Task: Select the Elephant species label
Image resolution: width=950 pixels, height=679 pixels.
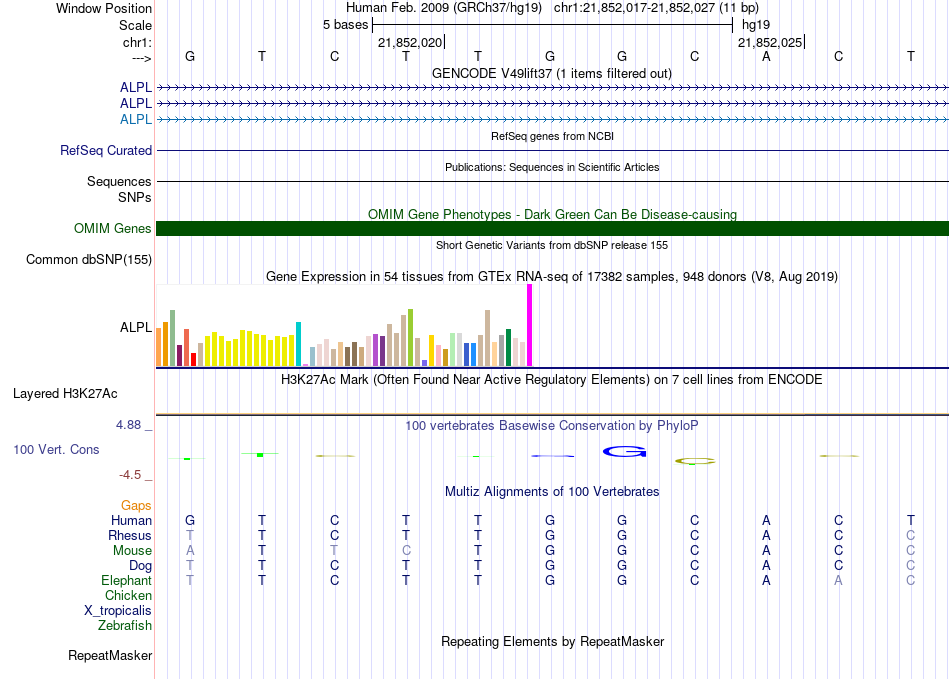Action: pyautogui.click(x=126, y=580)
